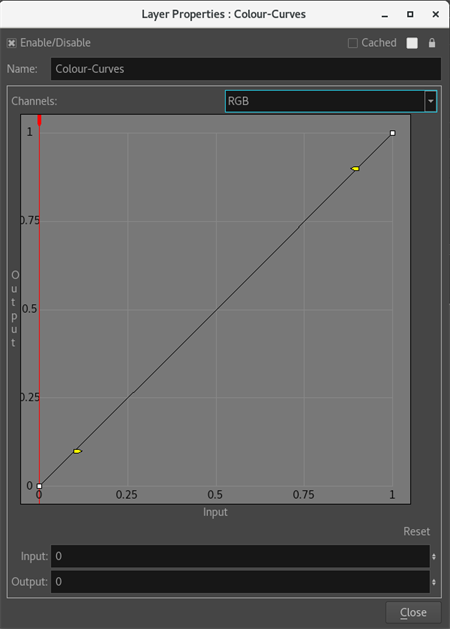This screenshot has width=450, height=629.
Task: Click the Output field stepper arrows
Action: pyautogui.click(x=434, y=582)
